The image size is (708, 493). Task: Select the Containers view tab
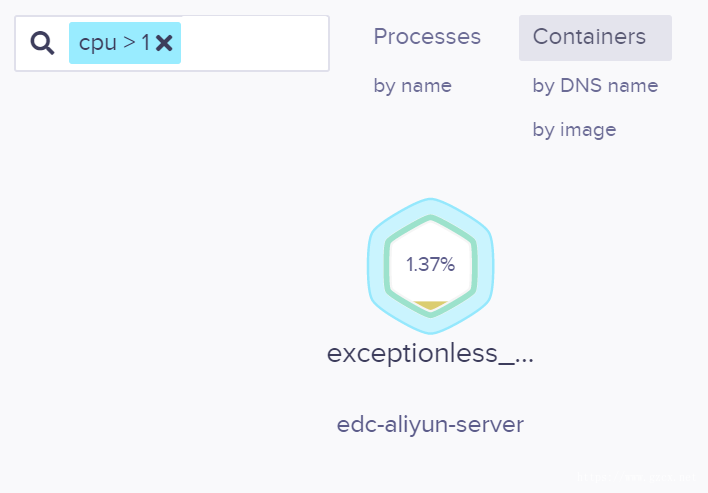[x=595, y=38]
